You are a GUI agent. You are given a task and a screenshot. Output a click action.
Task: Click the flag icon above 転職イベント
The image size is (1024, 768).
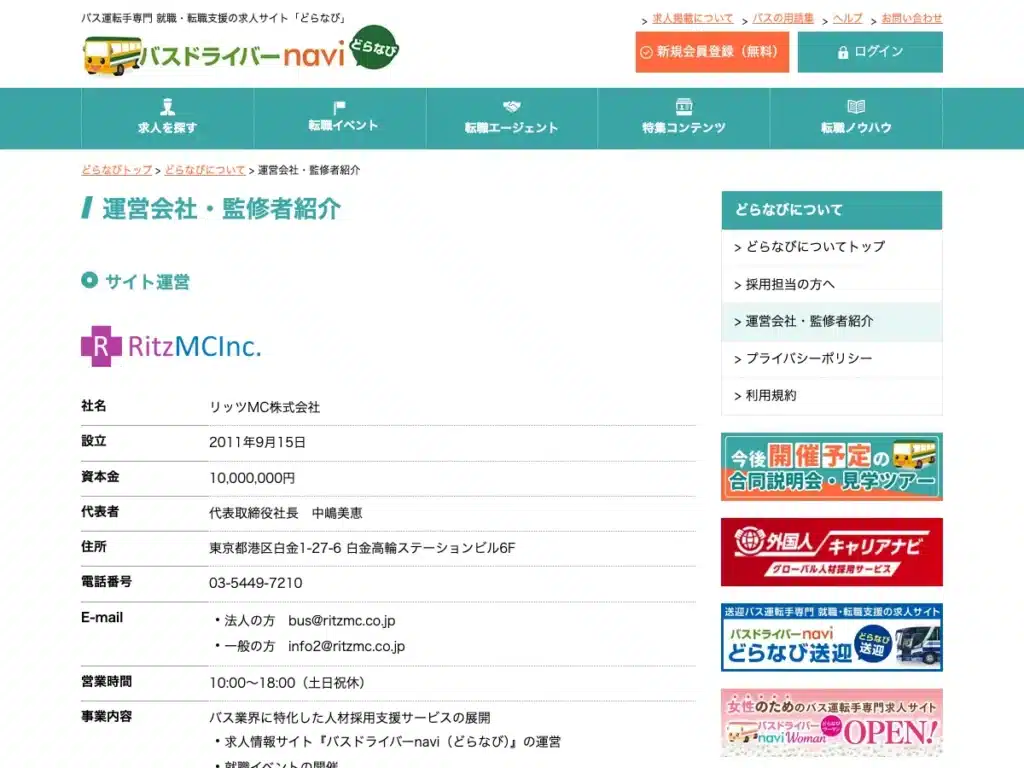tap(338, 107)
